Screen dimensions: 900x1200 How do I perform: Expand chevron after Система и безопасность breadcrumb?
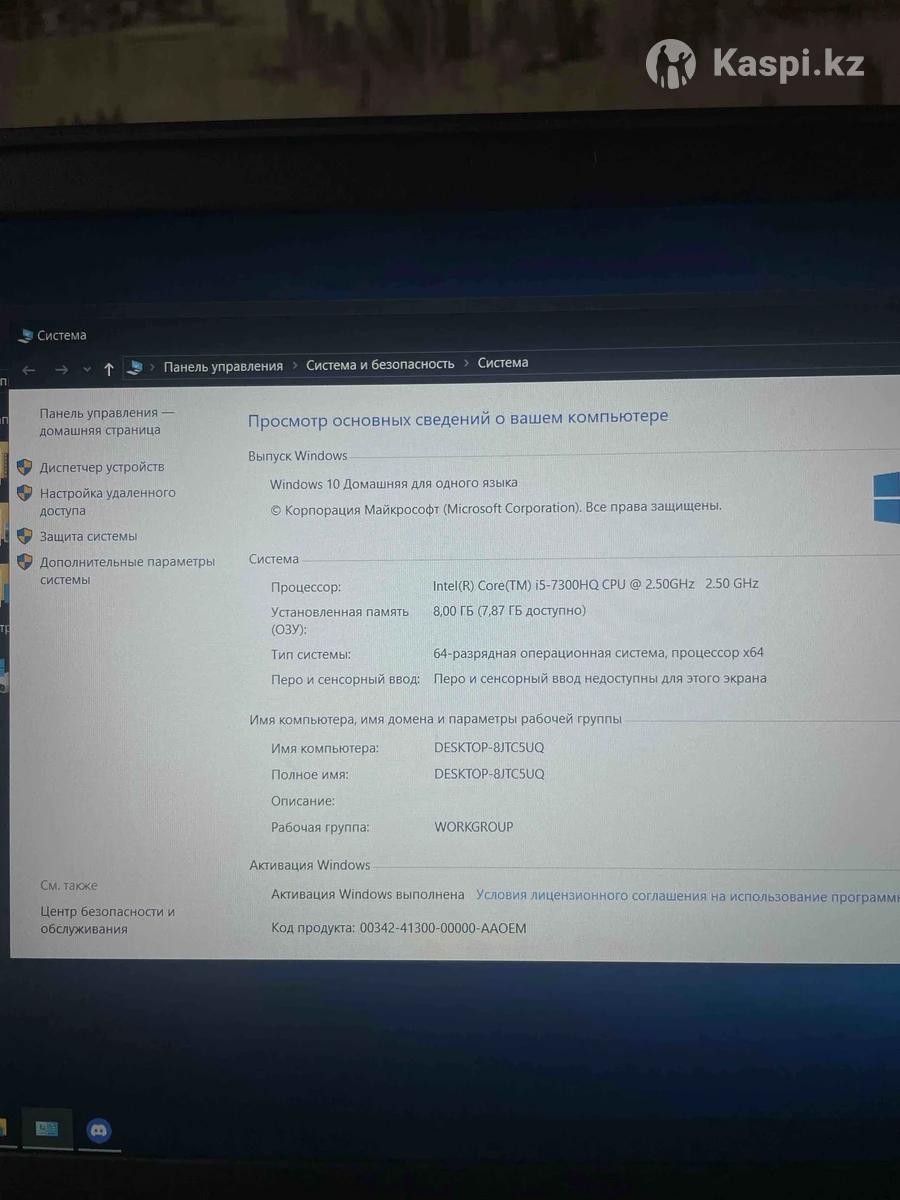466,364
